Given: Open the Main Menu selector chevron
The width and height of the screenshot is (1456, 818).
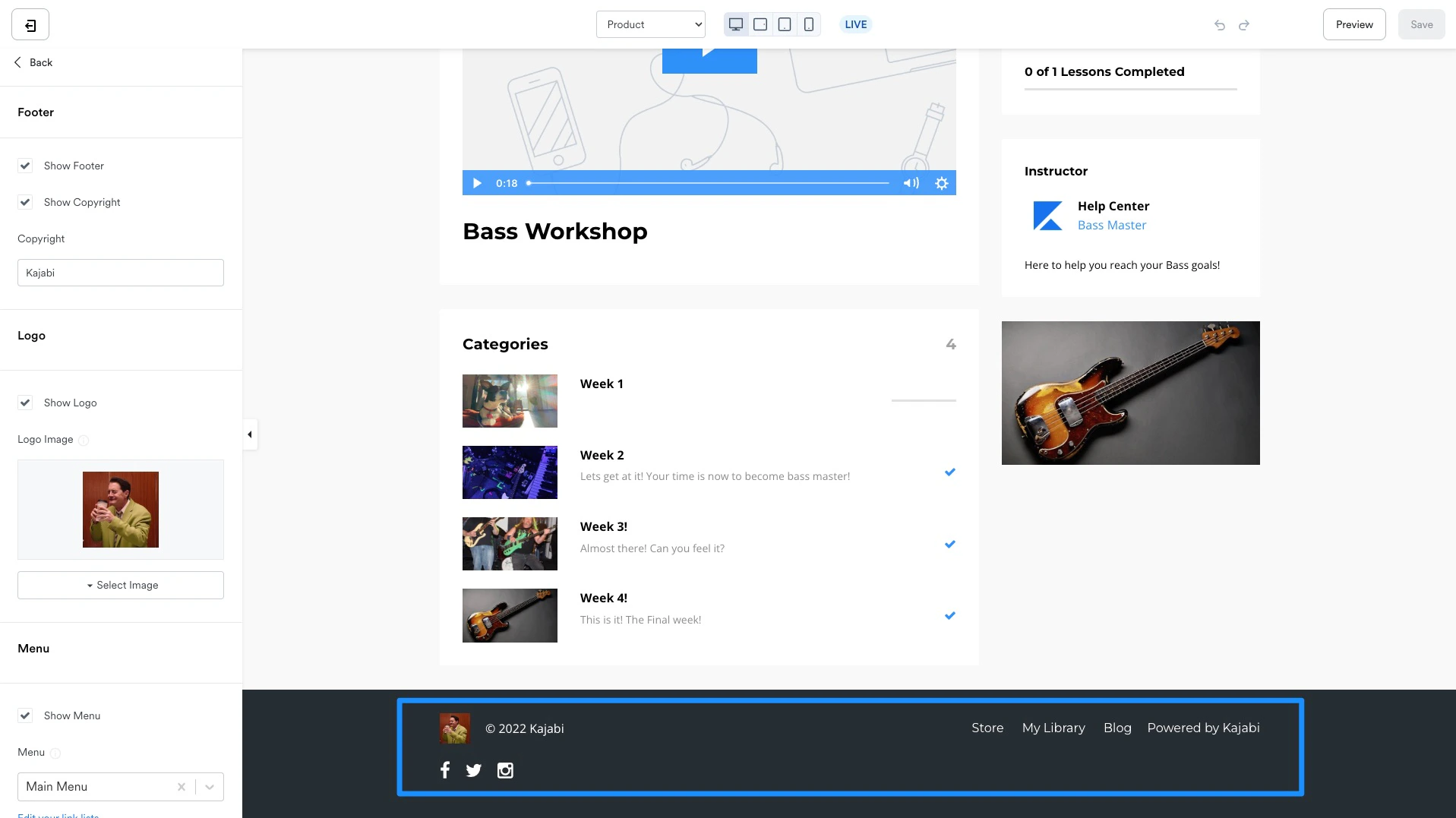Looking at the screenshot, I should pos(210,787).
